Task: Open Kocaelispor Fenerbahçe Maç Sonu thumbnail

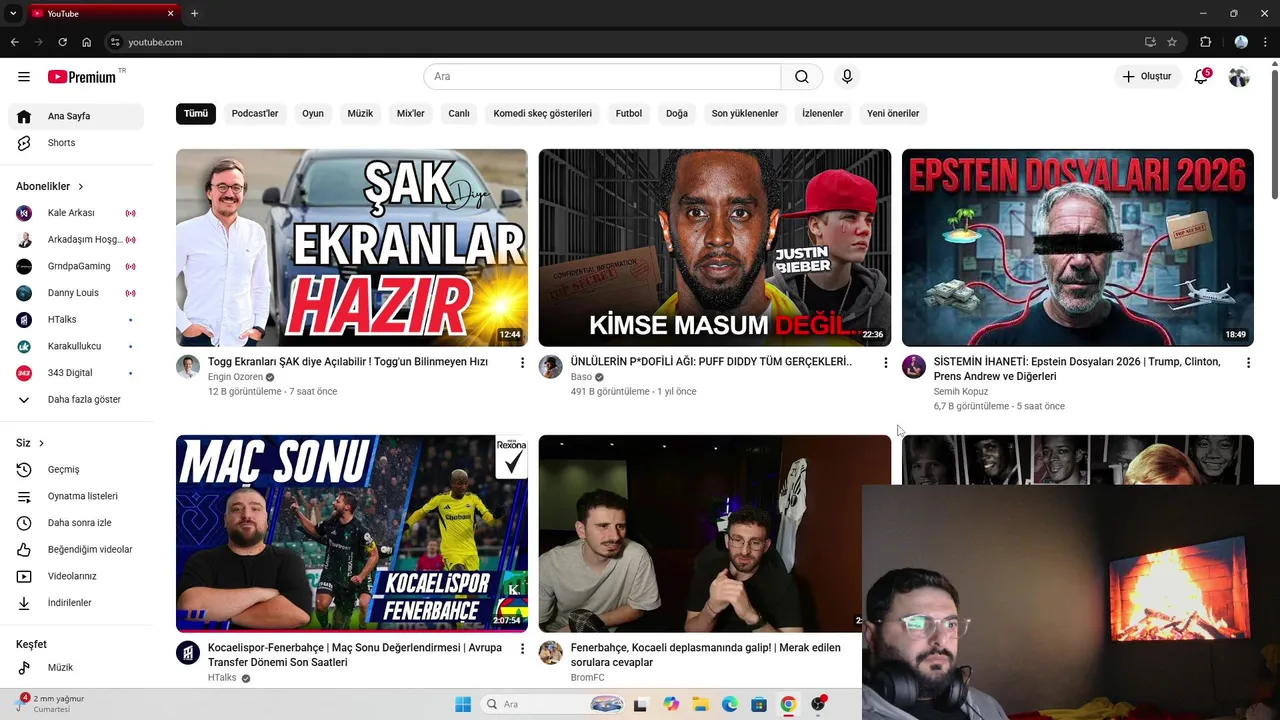Action: tap(352, 534)
